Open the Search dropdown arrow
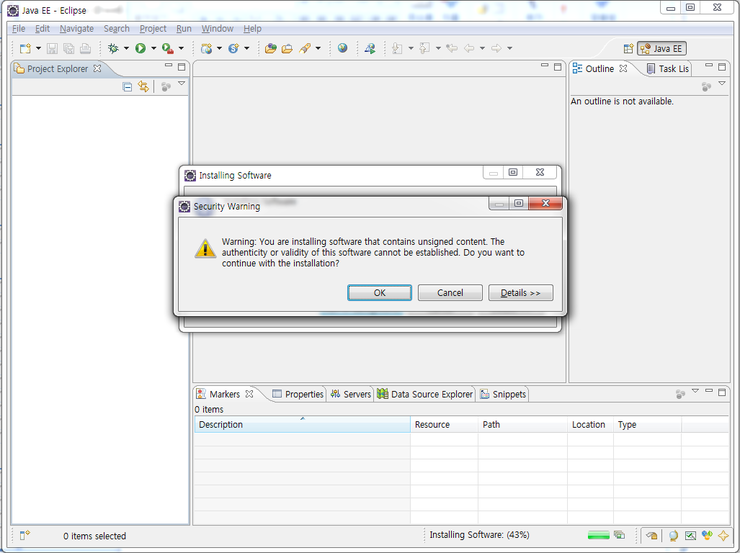 (318, 48)
